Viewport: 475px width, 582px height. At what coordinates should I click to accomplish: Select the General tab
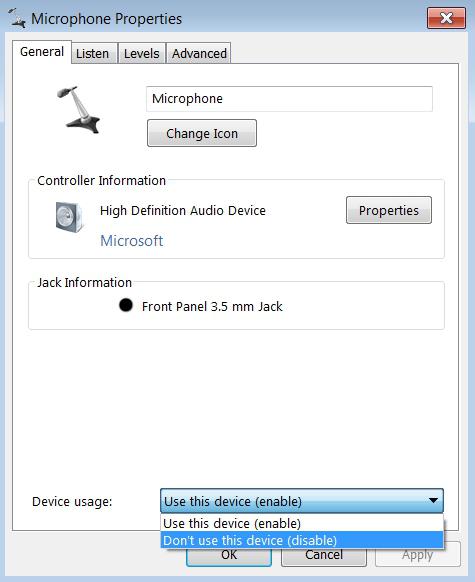click(42, 52)
